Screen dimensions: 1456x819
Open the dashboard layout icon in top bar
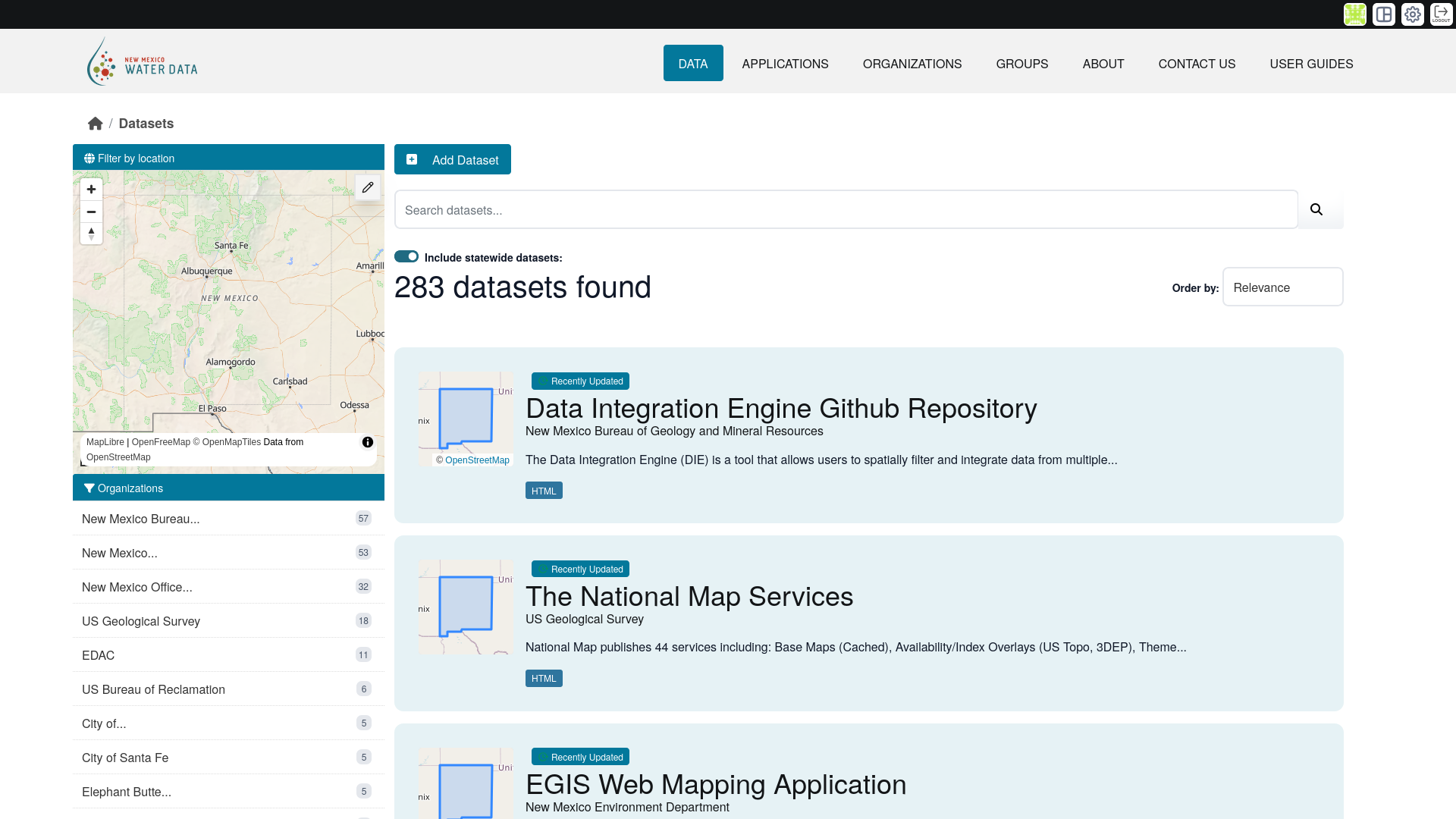point(1383,14)
